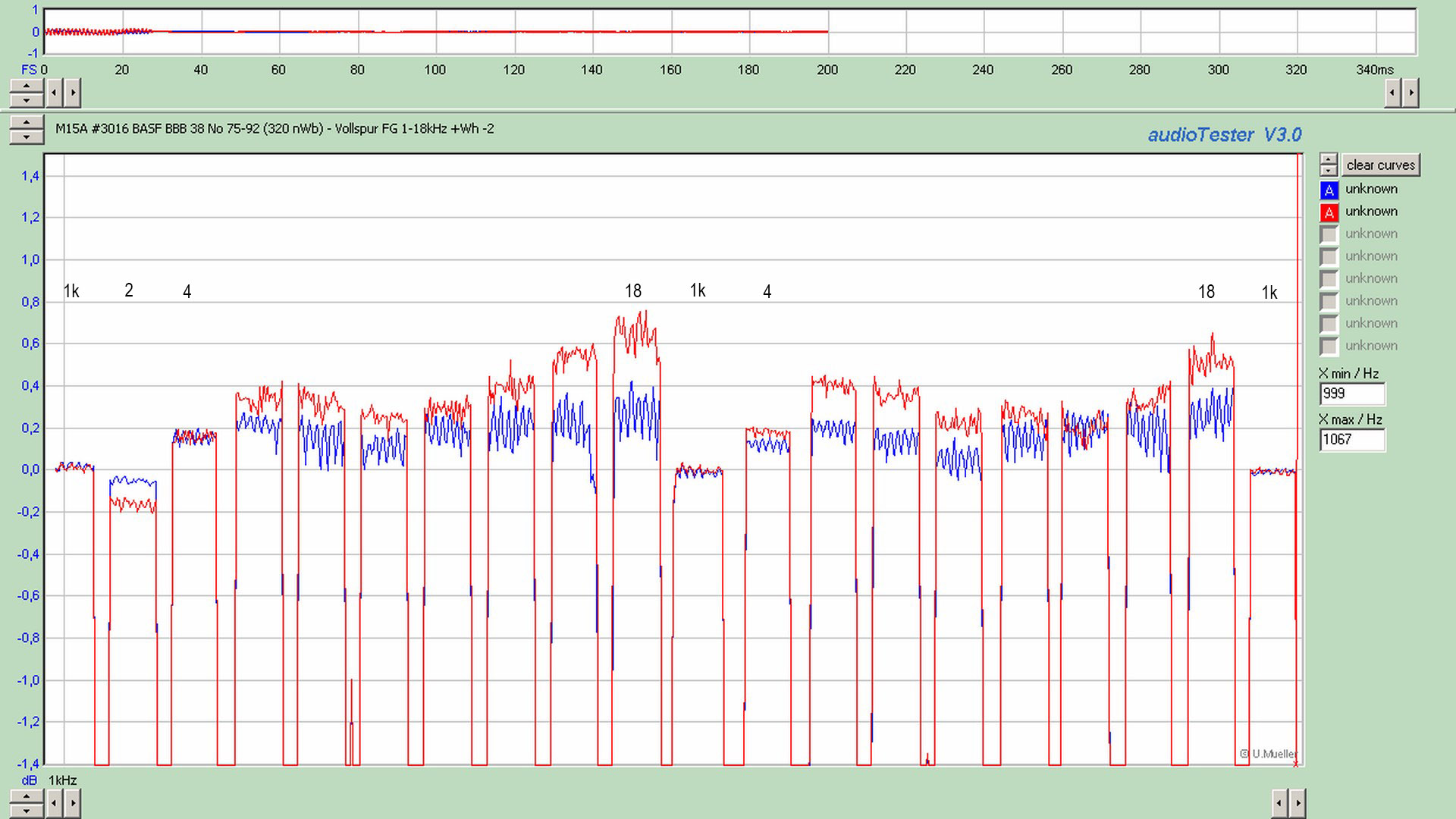Click bottom-left frequency axis left arrow
Viewport: 1456px width, 819px height.
click(55, 802)
